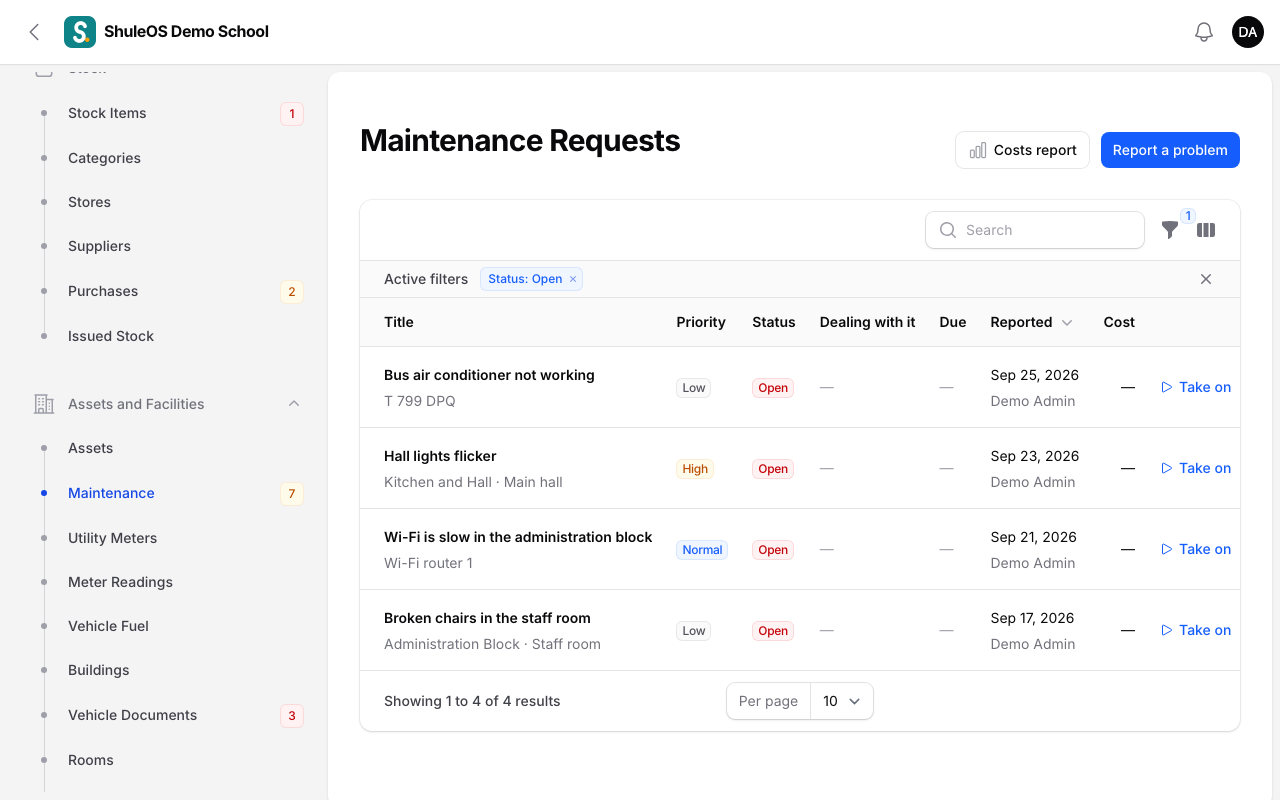Viewport: 1280px width, 800px height.
Task: Click the Title column header
Action: [x=399, y=322]
